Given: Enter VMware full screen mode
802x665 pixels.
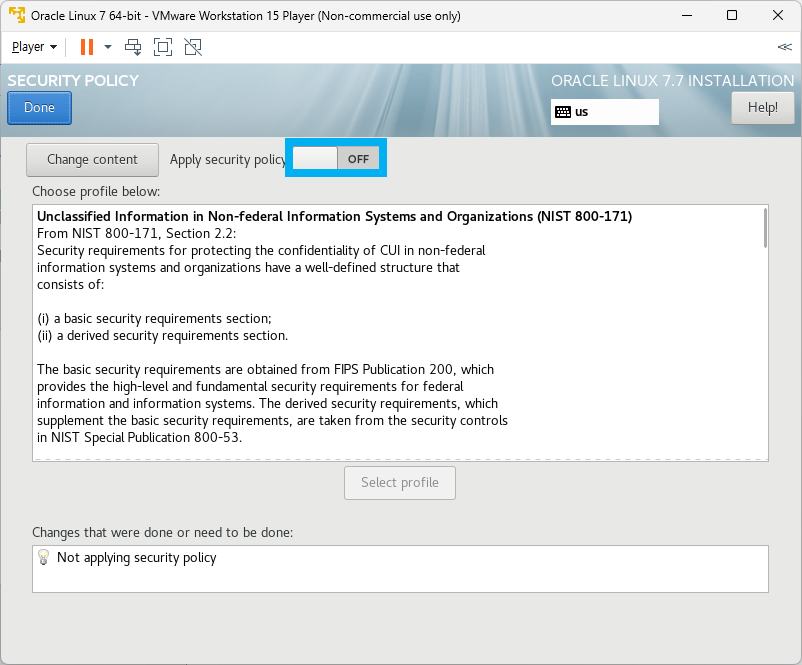Looking at the screenshot, I should tap(163, 47).
